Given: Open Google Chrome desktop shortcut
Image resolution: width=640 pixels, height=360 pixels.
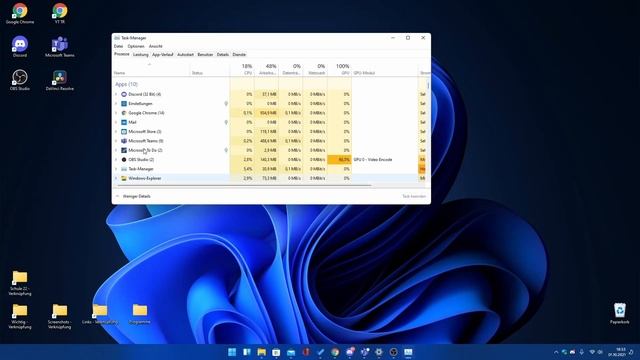Looking at the screenshot, I should (20, 13).
